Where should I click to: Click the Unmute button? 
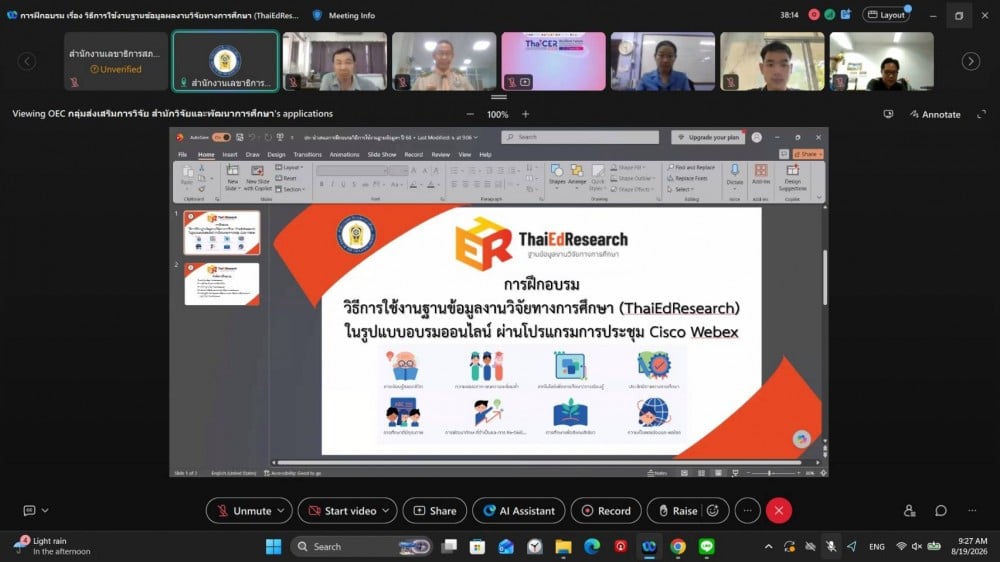coord(243,510)
